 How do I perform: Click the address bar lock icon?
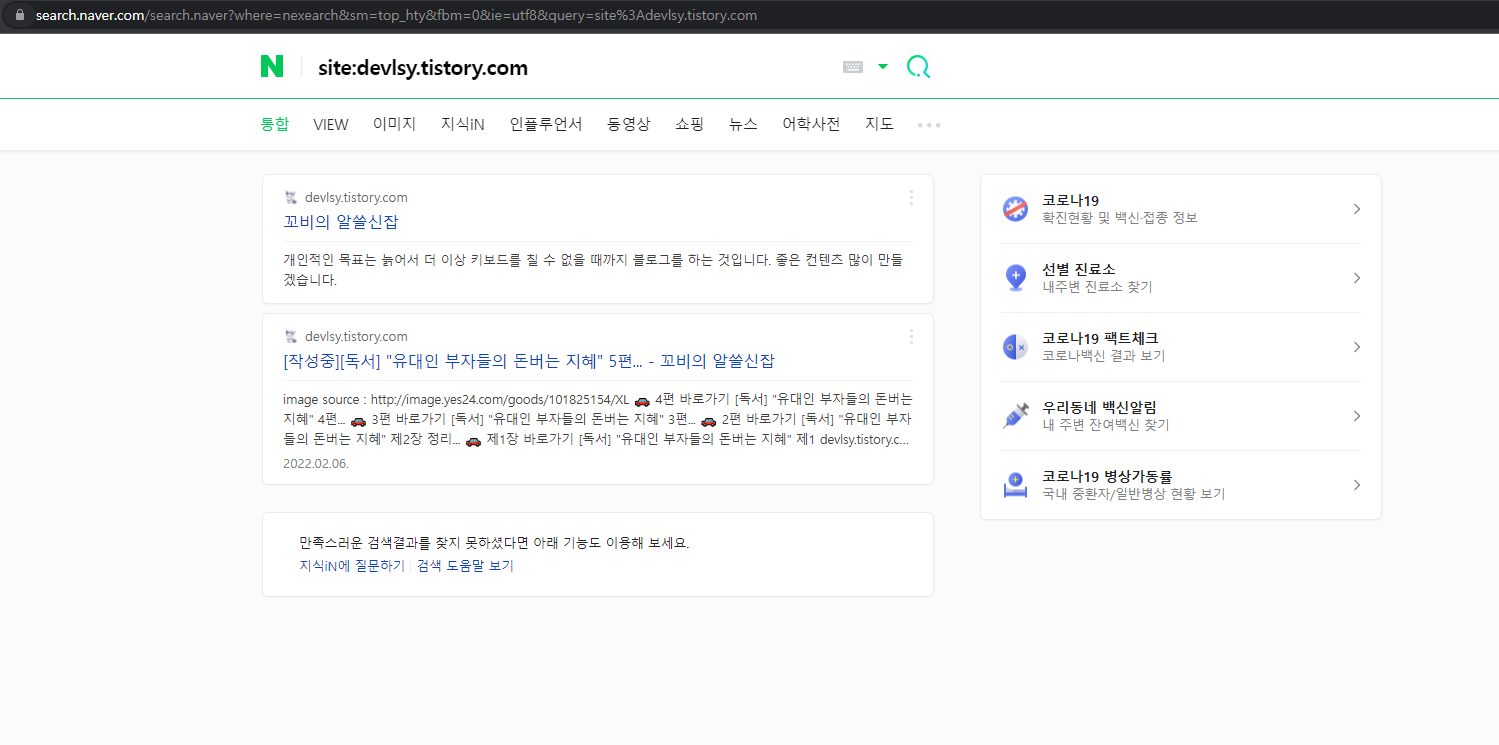pos(18,15)
